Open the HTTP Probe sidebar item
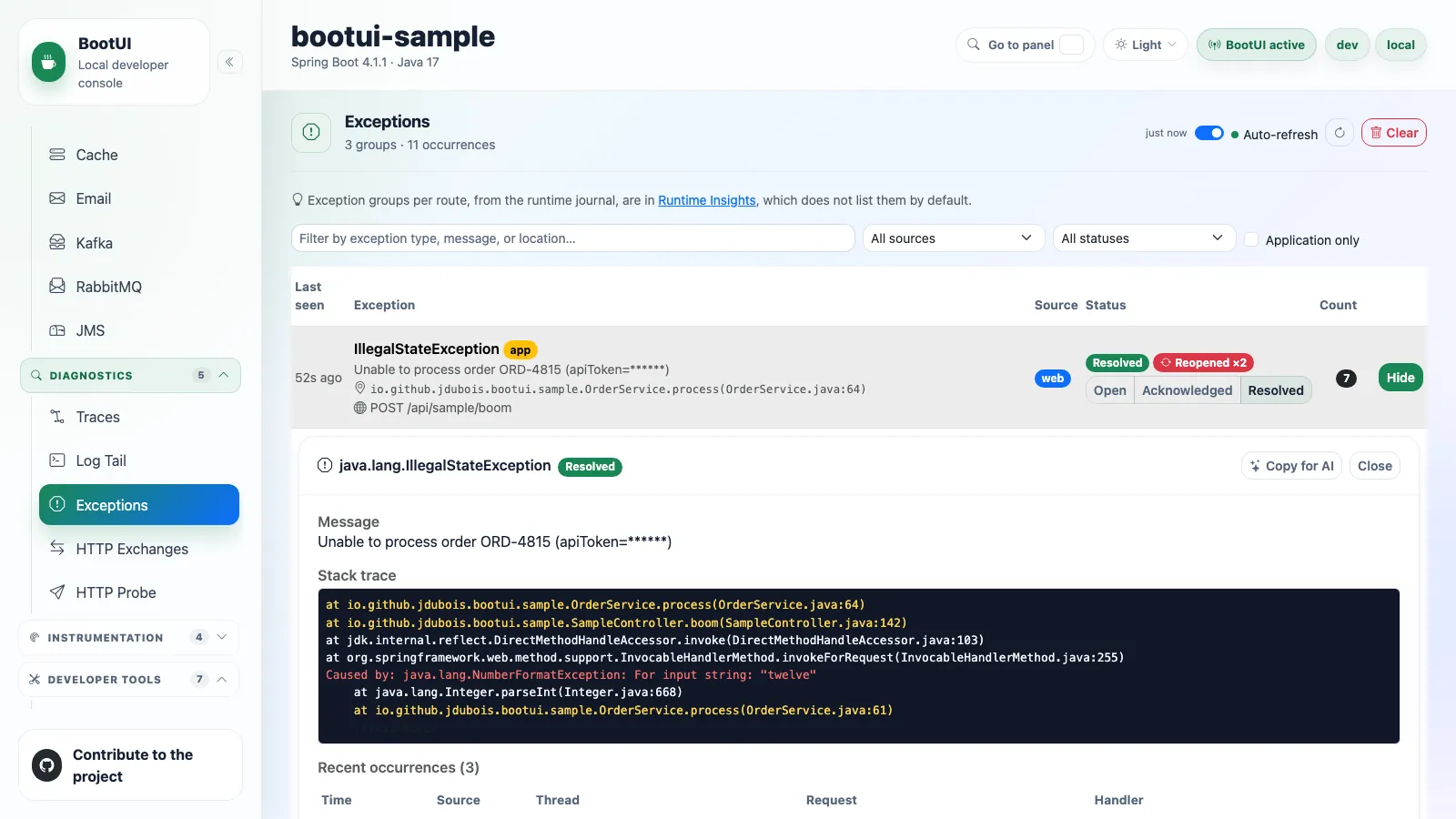 (139, 592)
